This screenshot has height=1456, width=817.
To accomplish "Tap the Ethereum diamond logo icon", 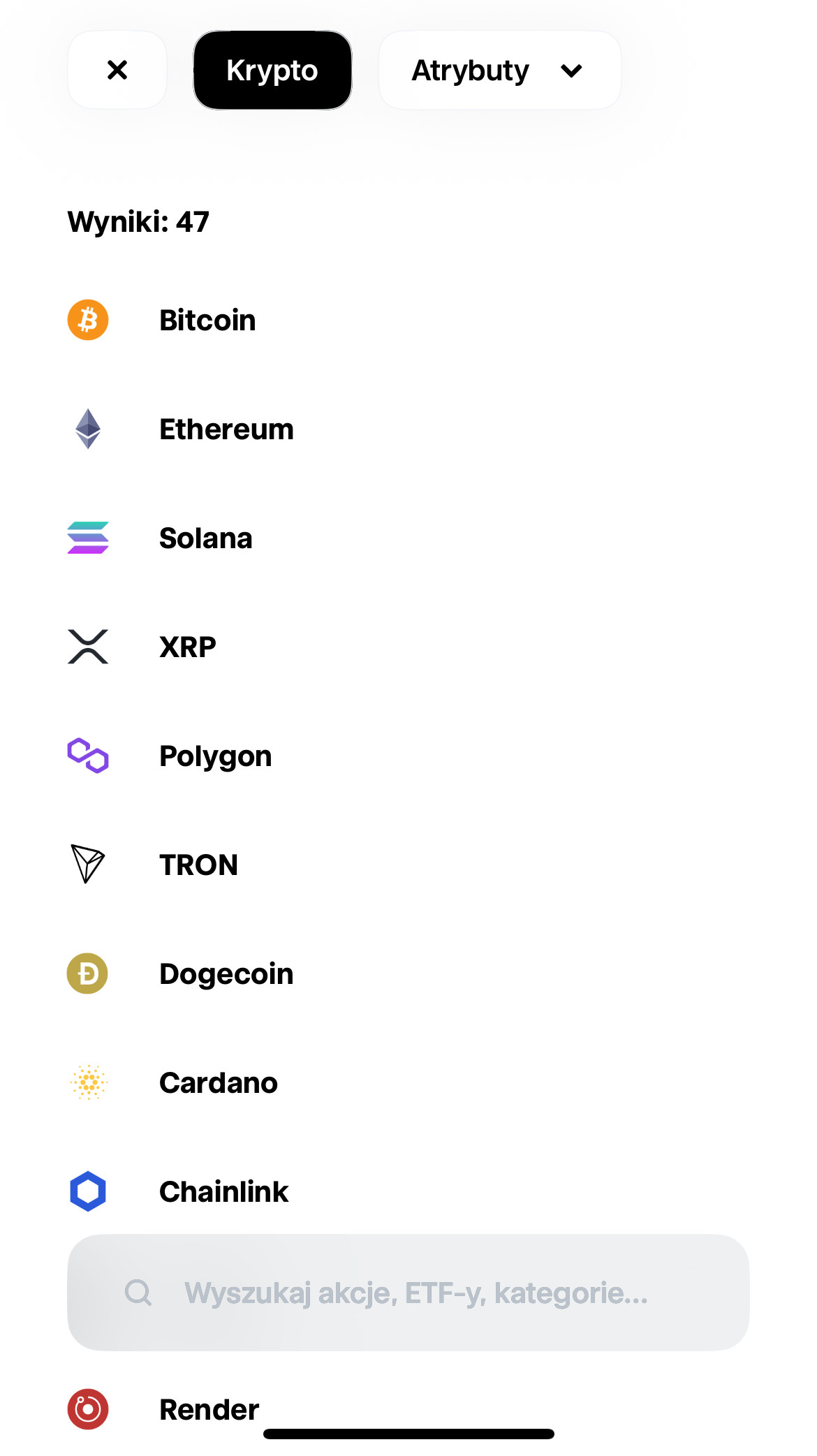I will click(x=88, y=429).
